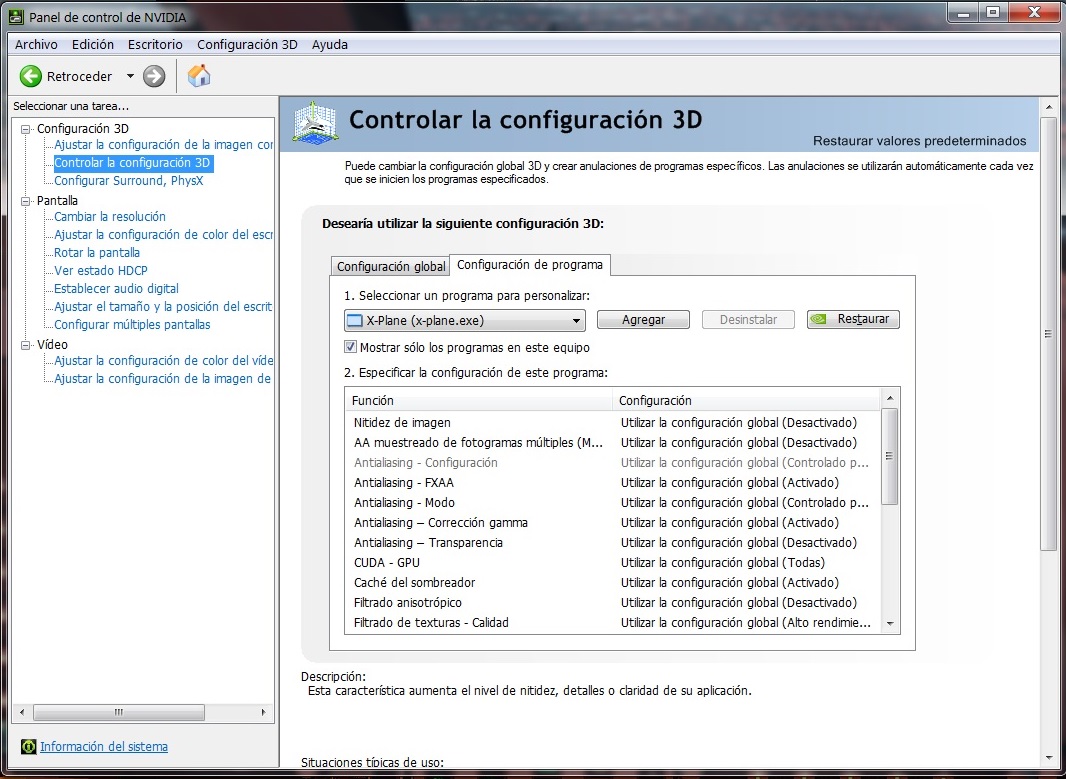The width and height of the screenshot is (1066, 779).
Task: Collapse the Configuración 3D tree node
Action: pyautogui.click(x=26, y=128)
